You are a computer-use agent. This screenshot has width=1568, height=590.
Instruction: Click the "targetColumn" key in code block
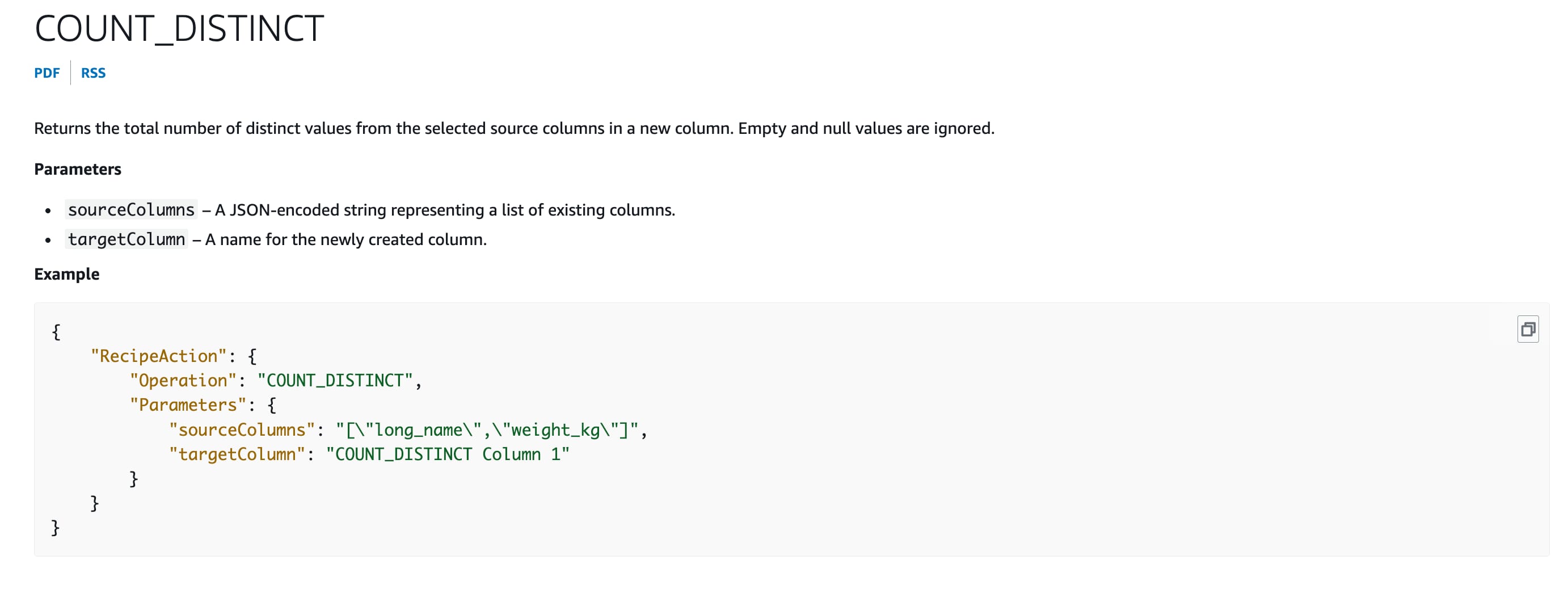click(x=236, y=454)
